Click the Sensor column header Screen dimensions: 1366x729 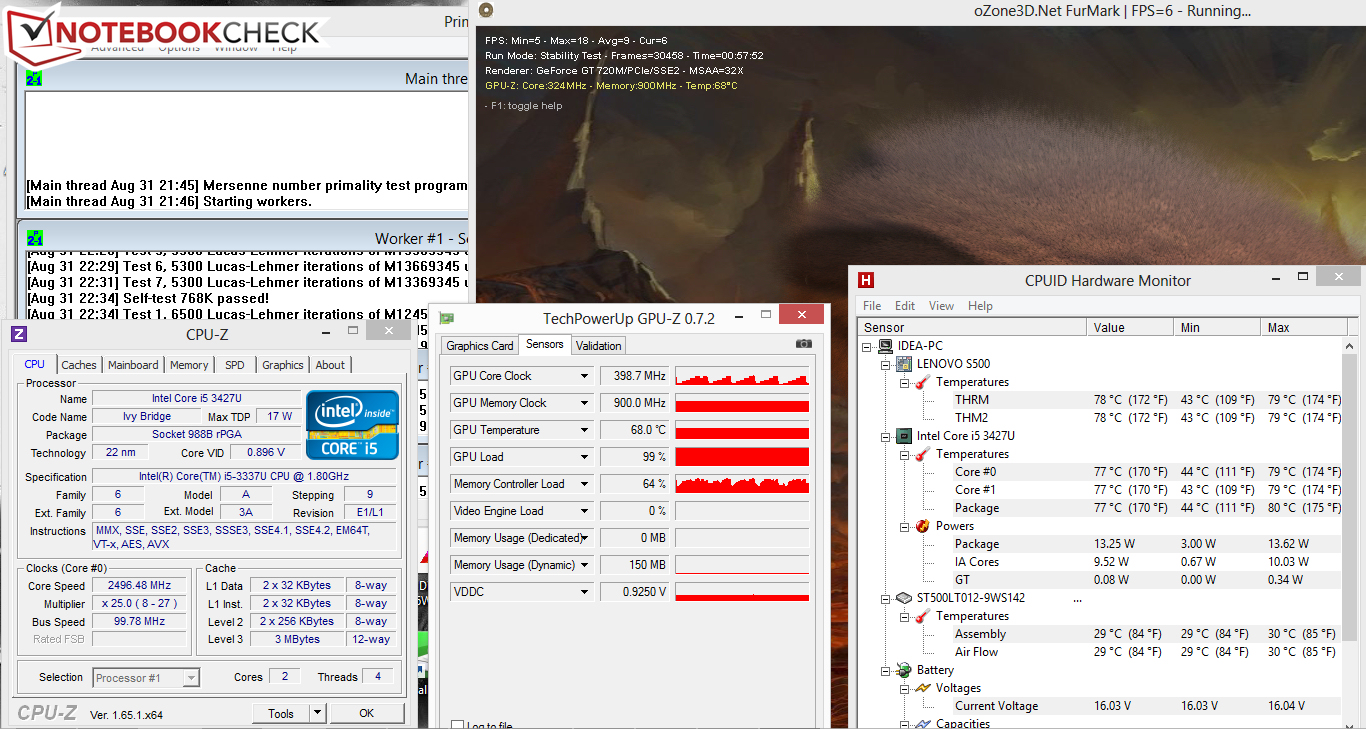coord(972,327)
